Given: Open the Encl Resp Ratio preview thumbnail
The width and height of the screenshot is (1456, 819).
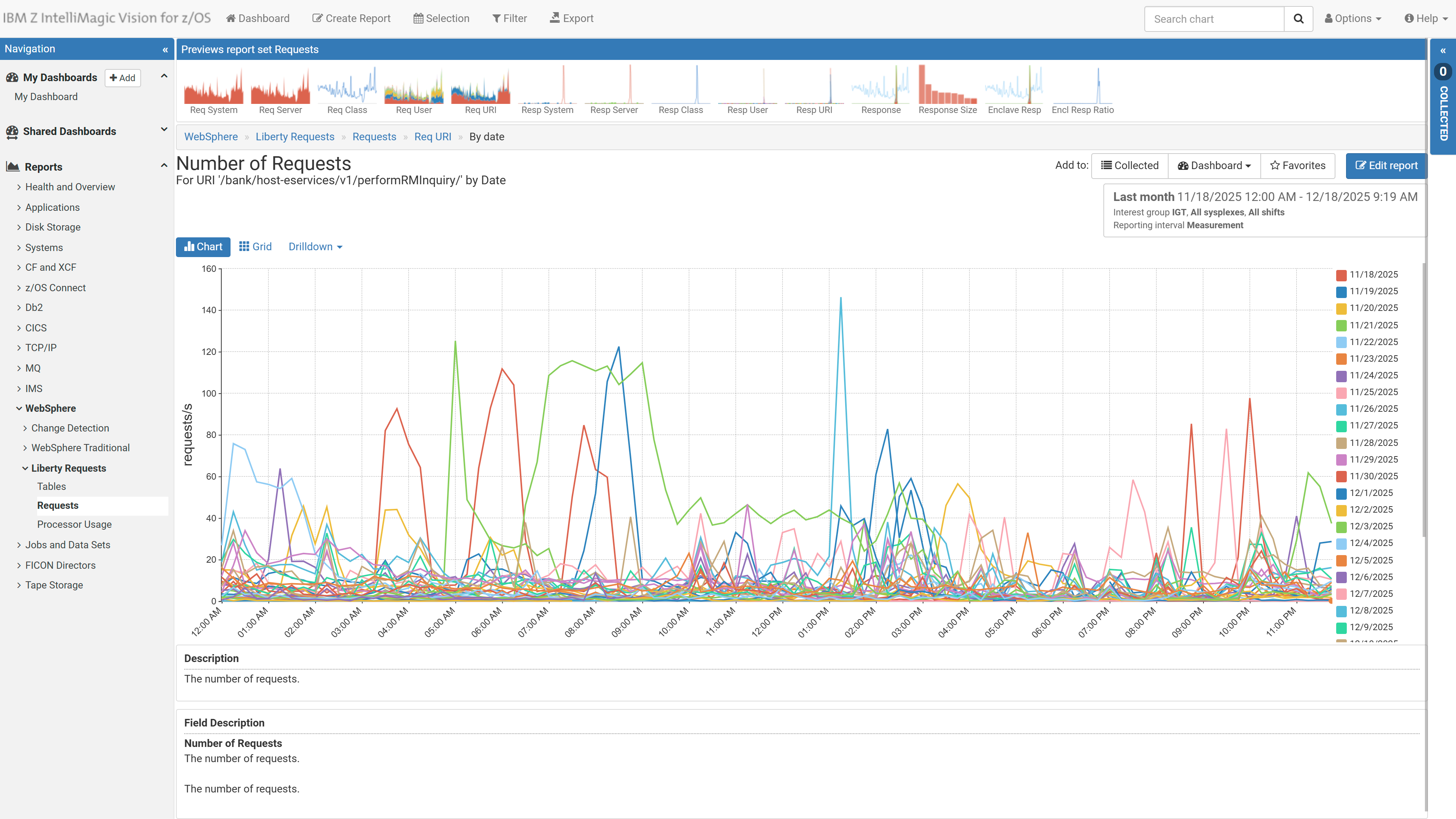Looking at the screenshot, I should 1083,91.
